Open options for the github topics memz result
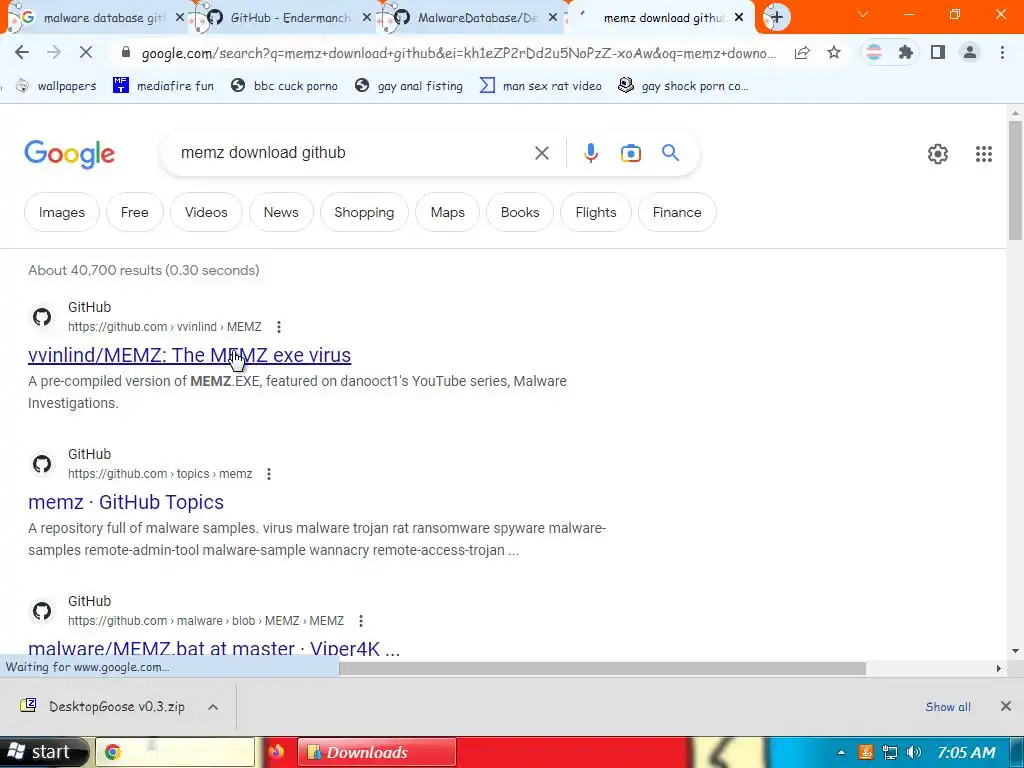The height and width of the screenshot is (768, 1024). [x=269, y=474]
